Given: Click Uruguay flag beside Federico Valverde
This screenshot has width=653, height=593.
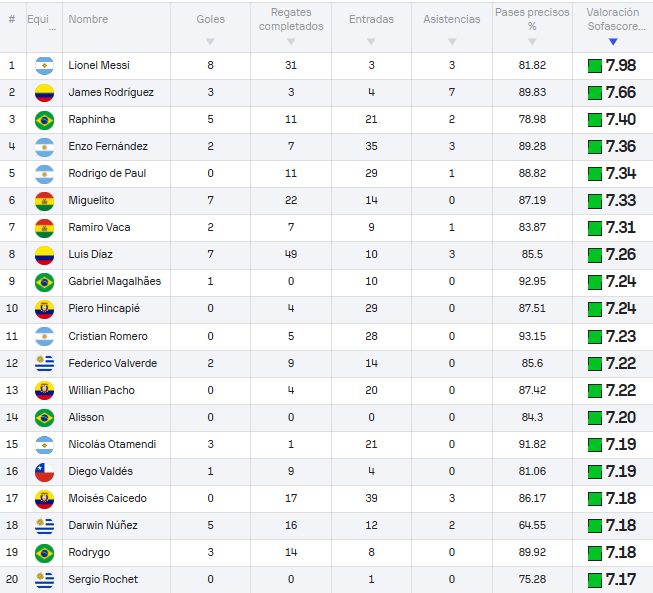Looking at the screenshot, I should pos(44,363).
